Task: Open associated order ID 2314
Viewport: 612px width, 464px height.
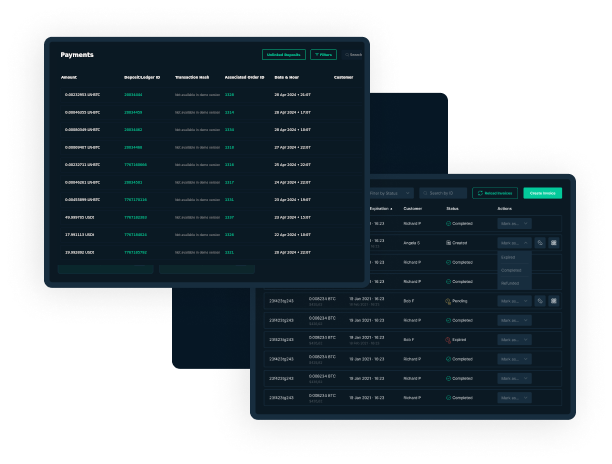Action: coord(230,112)
